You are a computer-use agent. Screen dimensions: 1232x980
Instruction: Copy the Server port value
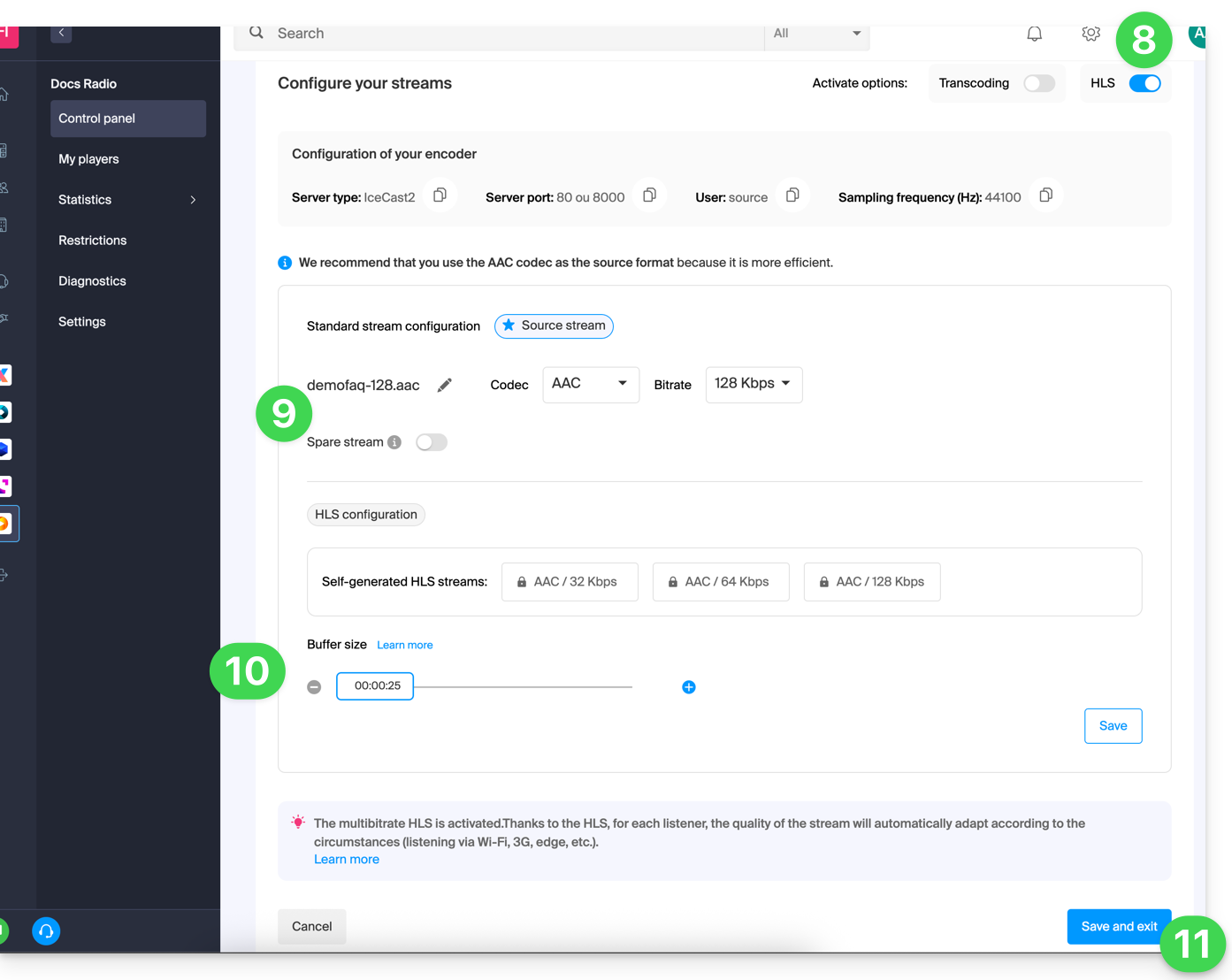point(649,195)
